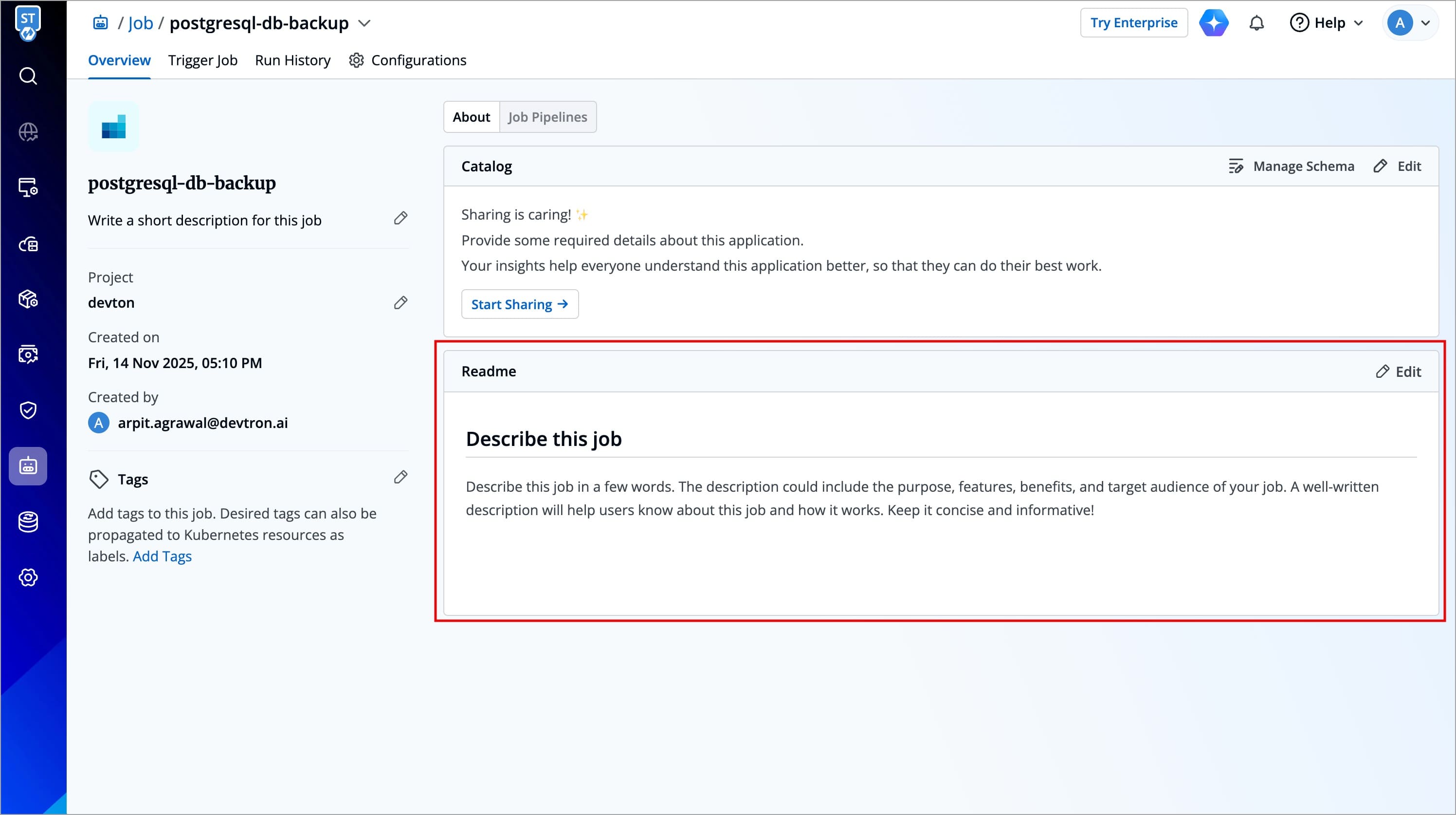Click the job's blue icon thumbnail
The width and height of the screenshot is (1456, 815).
click(113, 127)
